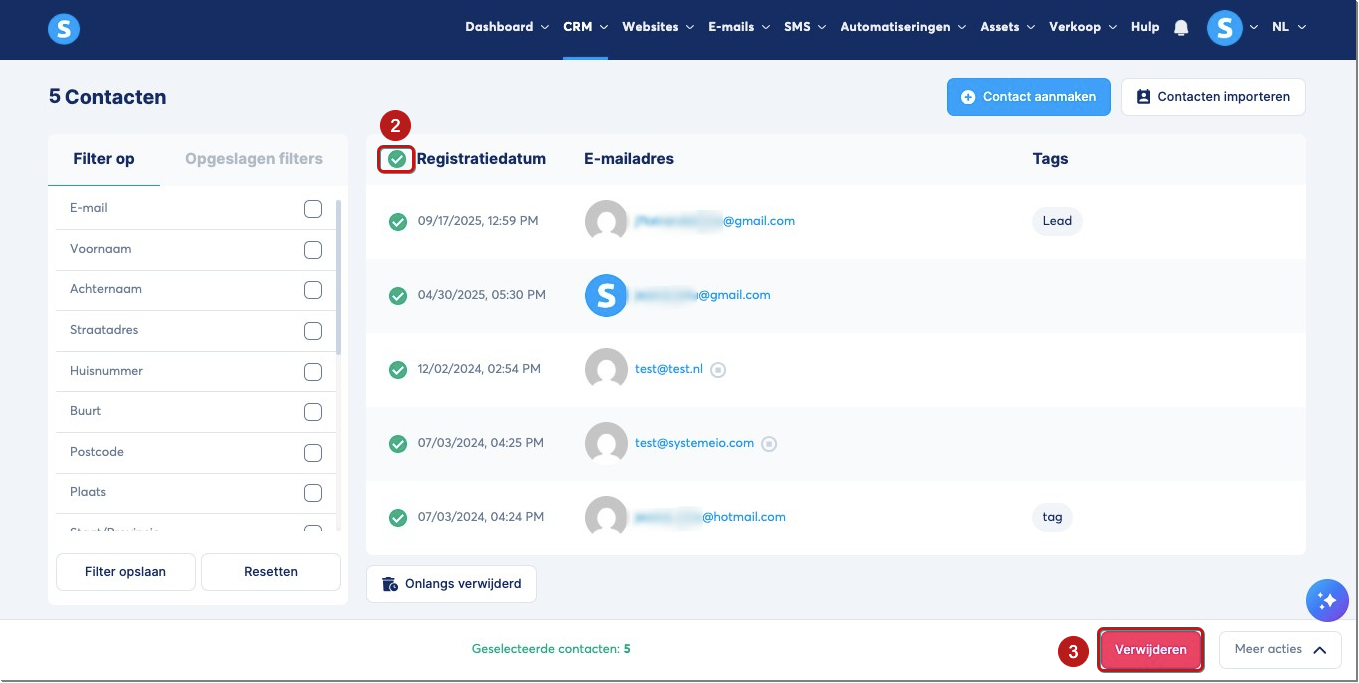Switch to the Opgeslagen filters tab
1359x683 pixels.
[x=254, y=159]
